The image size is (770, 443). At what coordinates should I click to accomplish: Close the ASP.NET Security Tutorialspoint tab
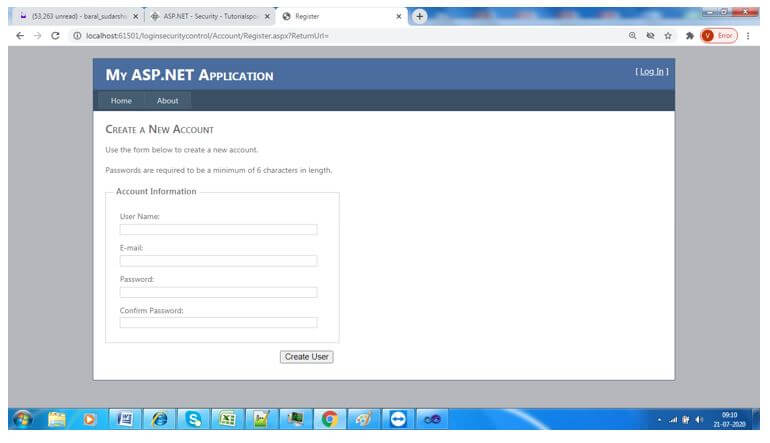click(x=267, y=16)
